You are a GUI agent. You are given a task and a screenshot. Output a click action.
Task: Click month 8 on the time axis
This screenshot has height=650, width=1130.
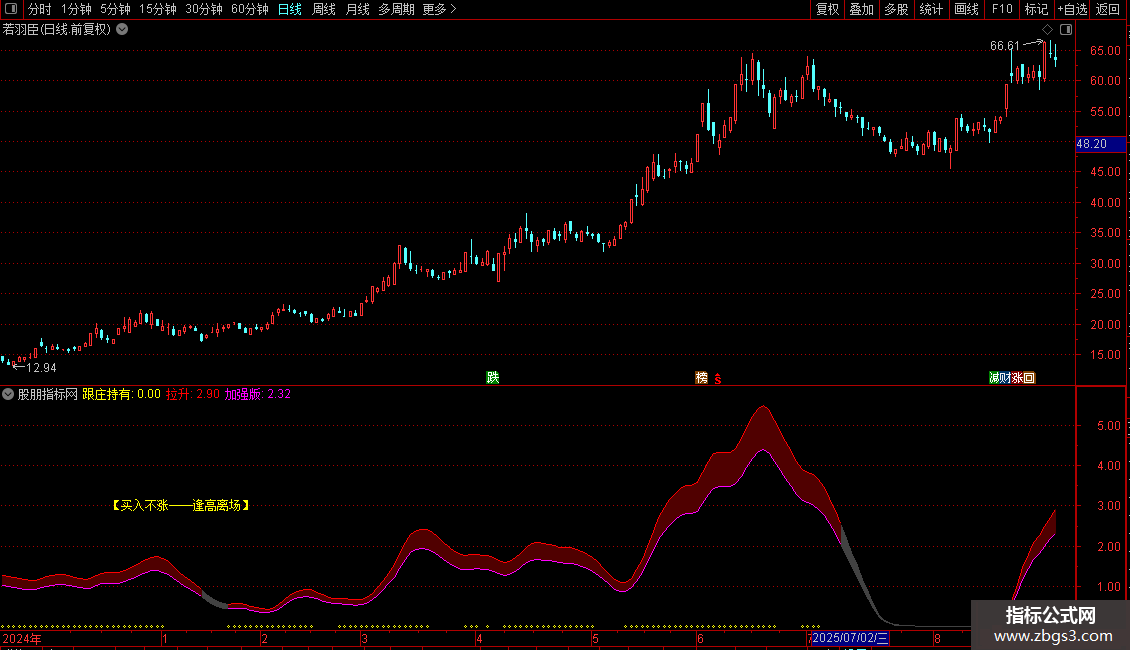click(x=937, y=638)
